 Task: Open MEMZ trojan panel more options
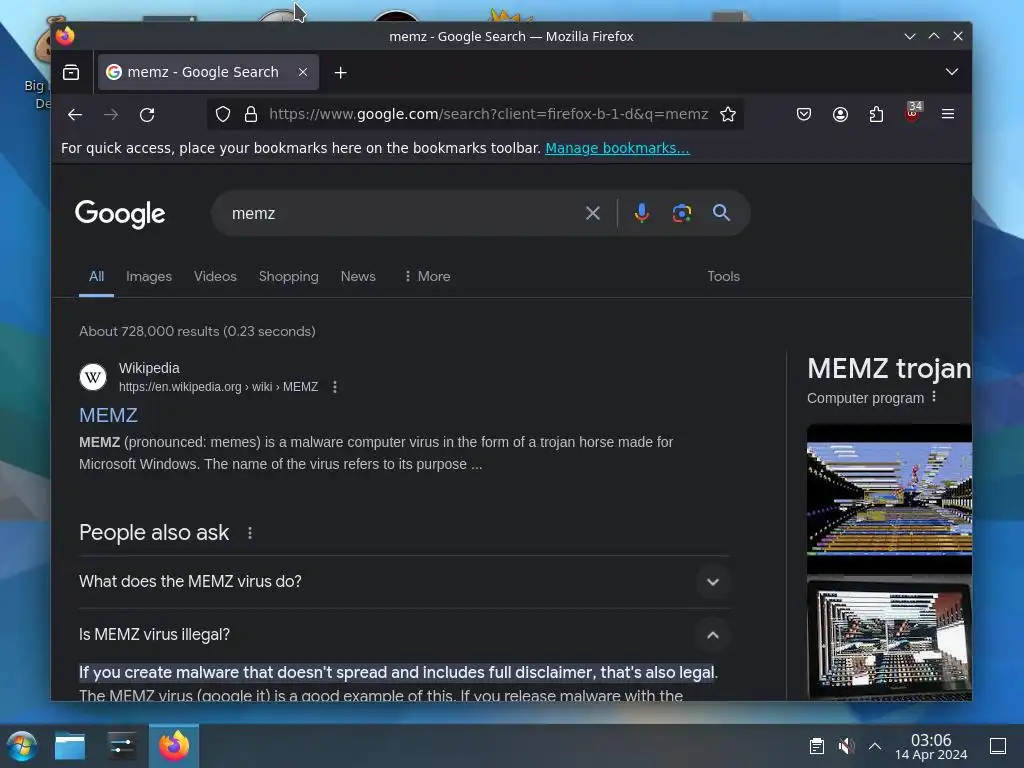[935, 397]
